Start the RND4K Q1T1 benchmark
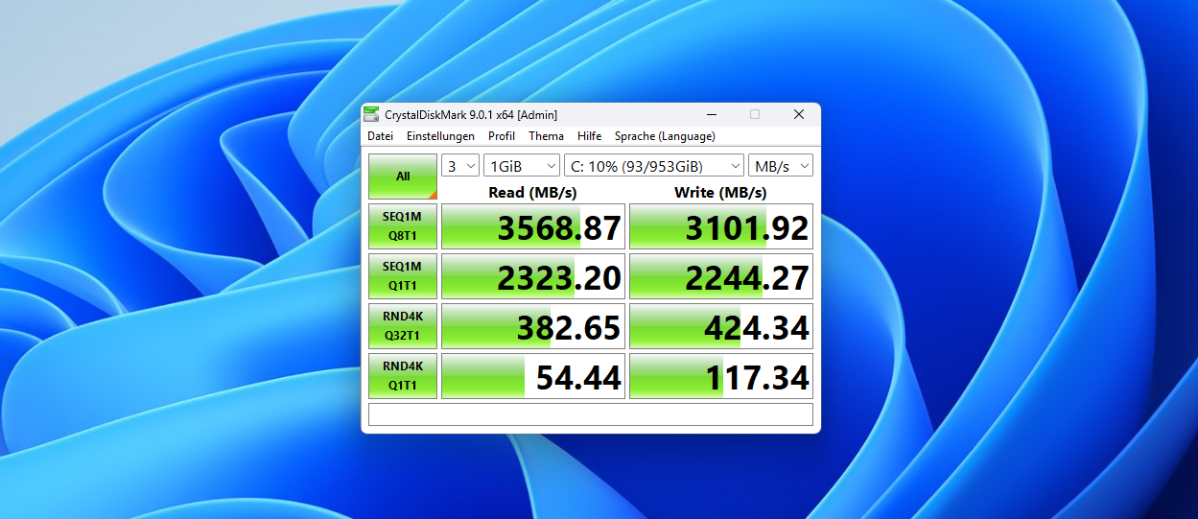The image size is (1198, 519). [402, 376]
